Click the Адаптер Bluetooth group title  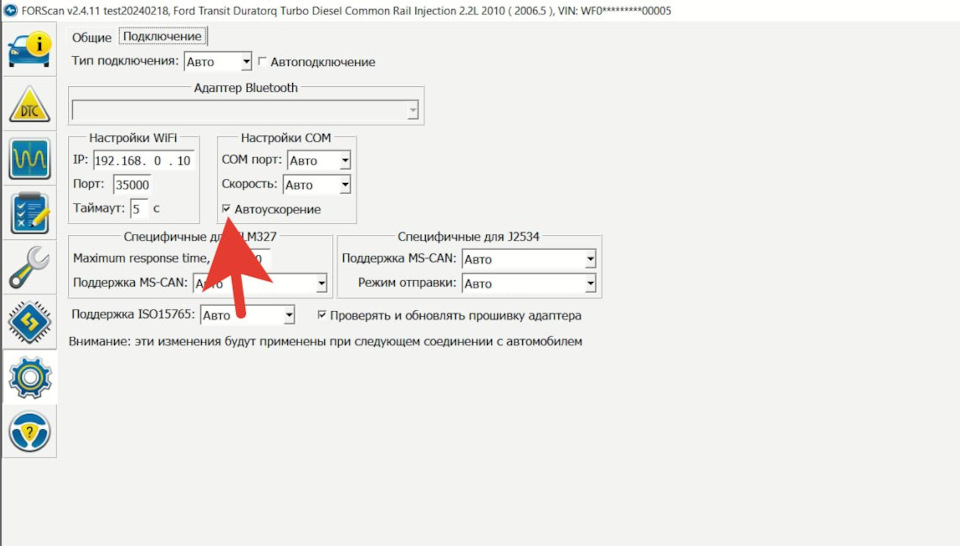click(246, 88)
